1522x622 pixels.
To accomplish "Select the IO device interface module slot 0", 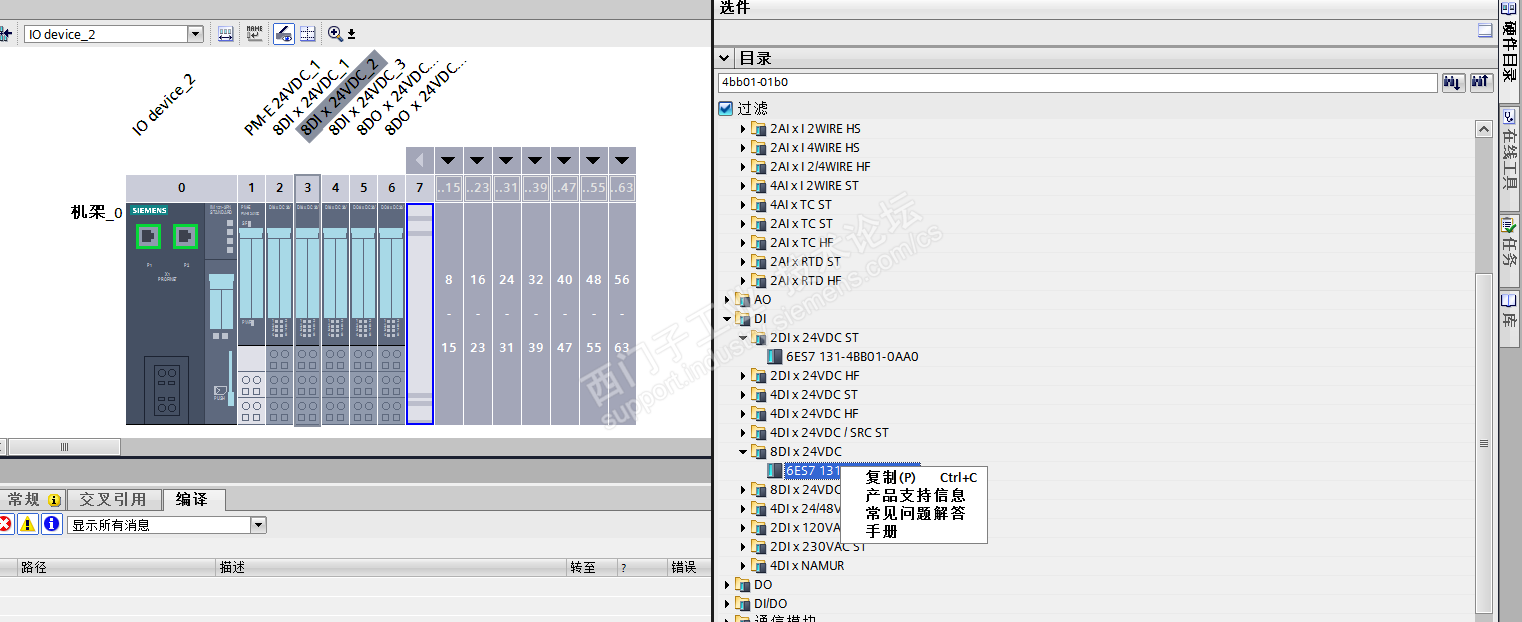I will pyautogui.click(x=181, y=314).
